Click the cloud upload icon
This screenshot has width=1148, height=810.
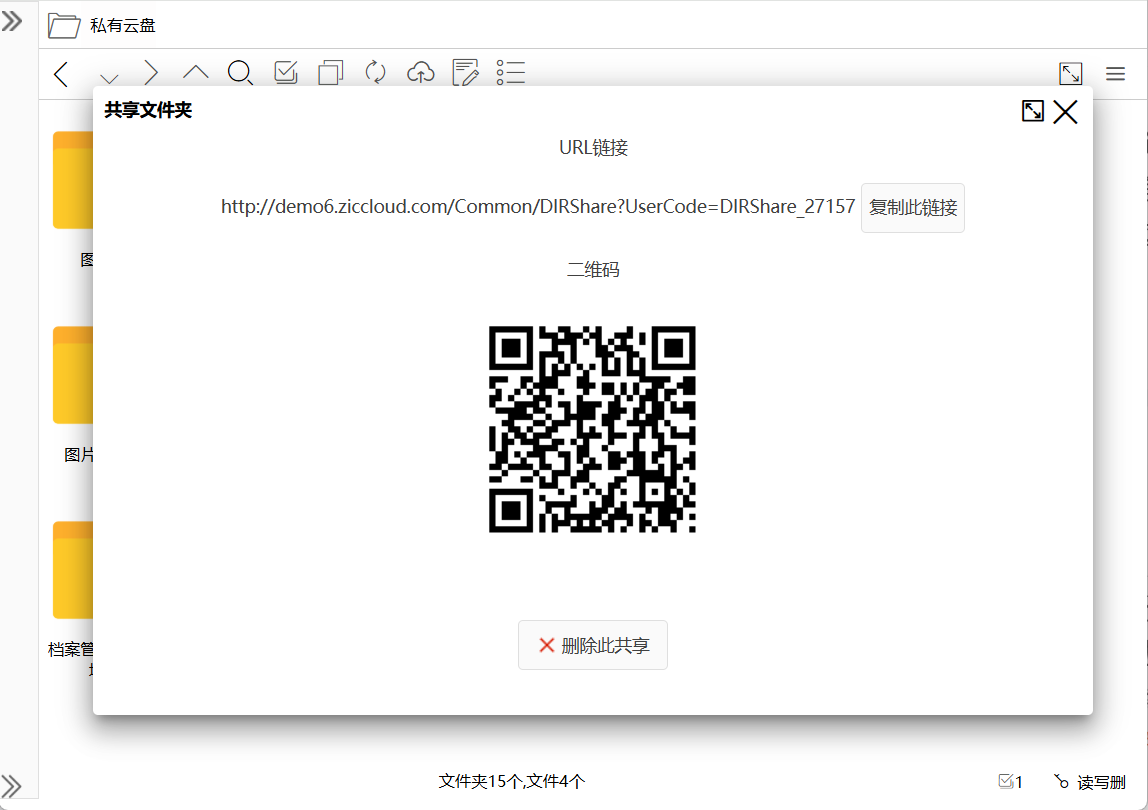(x=421, y=73)
